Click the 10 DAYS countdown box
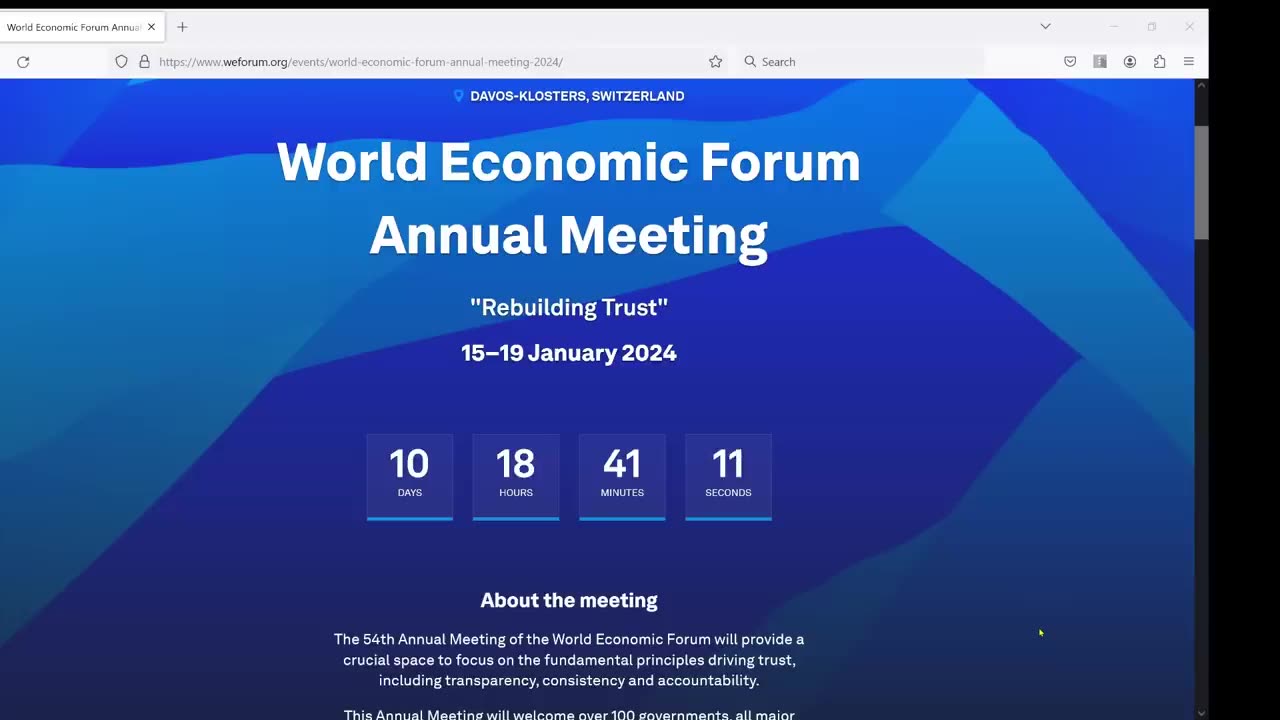Image resolution: width=1280 pixels, height=720 pixels. (x=410, y=477)
